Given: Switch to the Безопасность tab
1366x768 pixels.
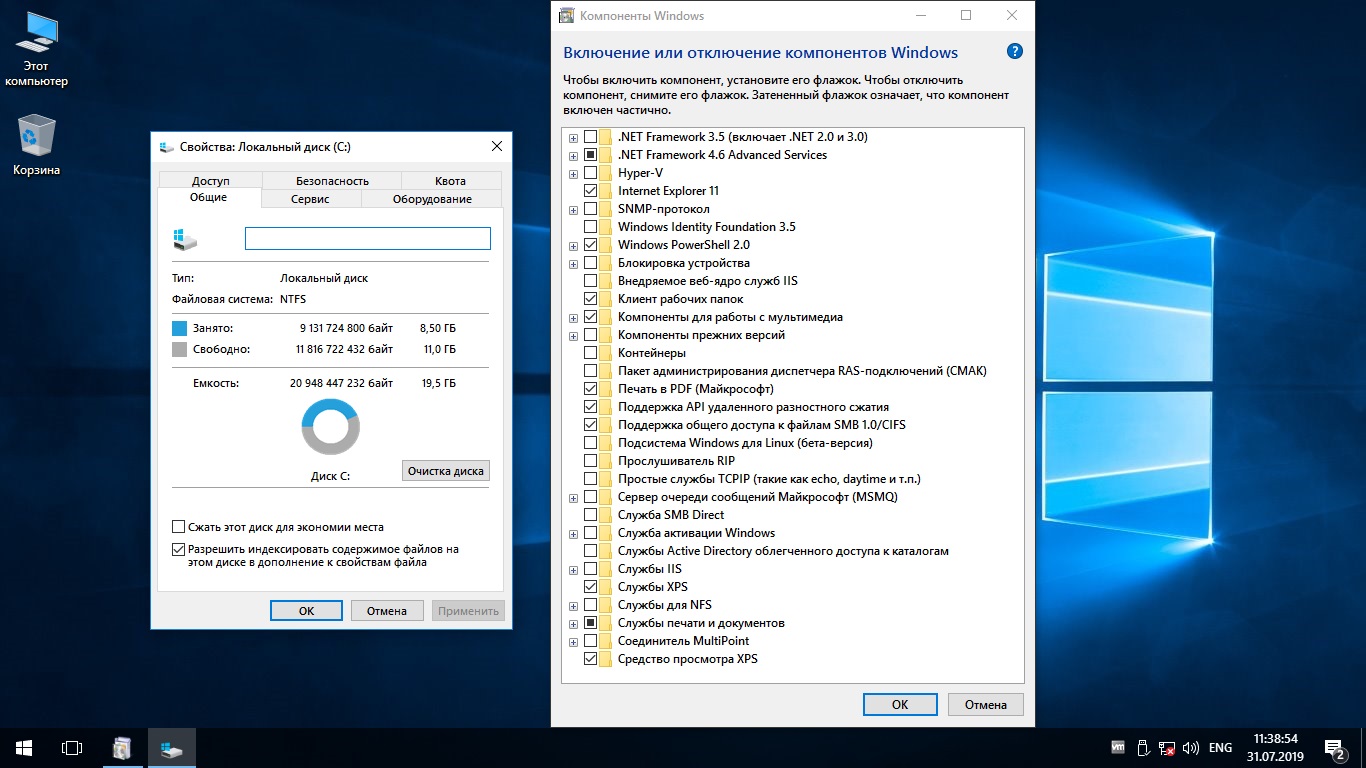Looking at the screenshot, I should pyautogui.click(x=332, y=181).
